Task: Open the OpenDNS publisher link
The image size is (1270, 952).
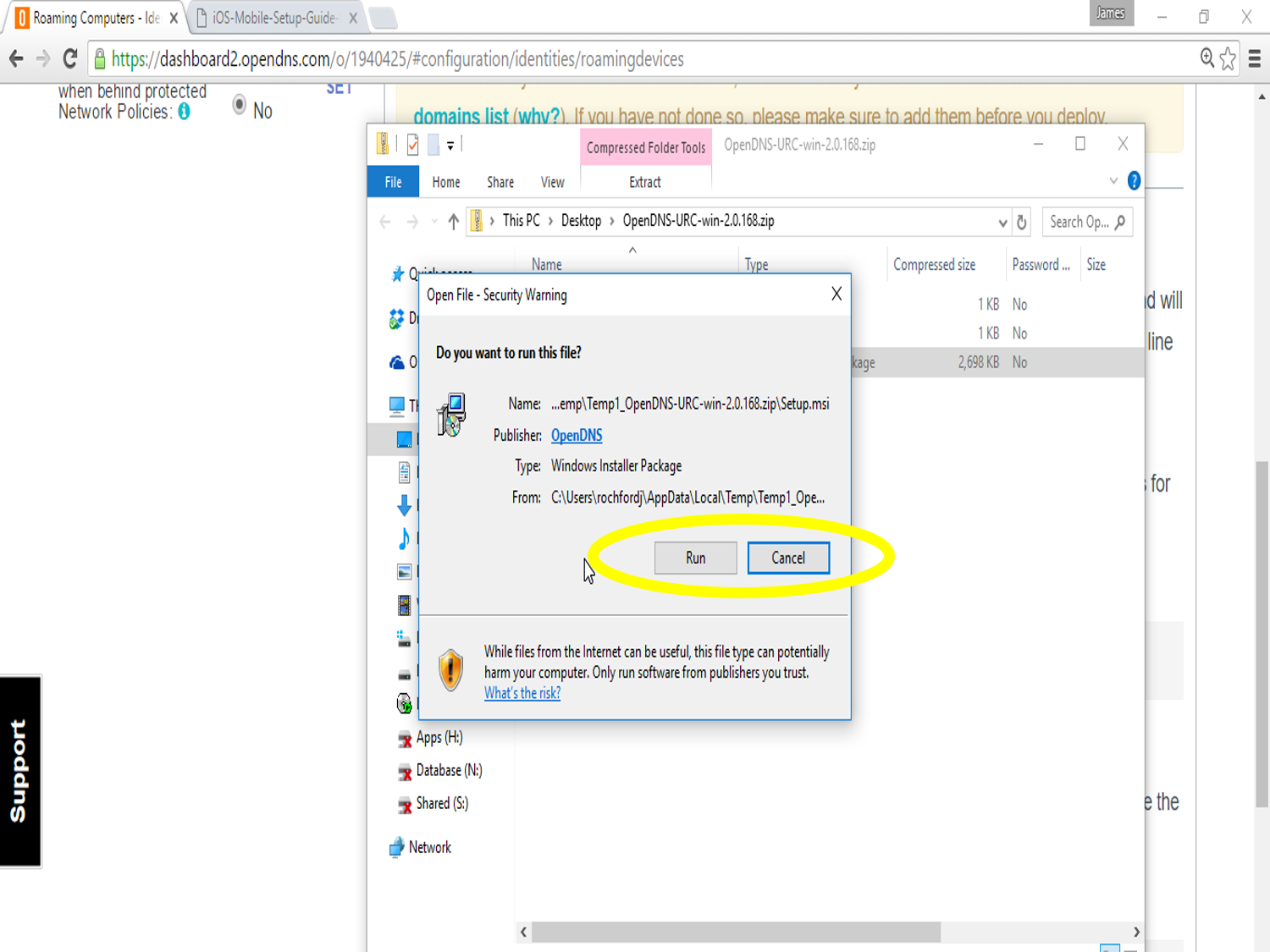Action: click(x=577, y=435)
